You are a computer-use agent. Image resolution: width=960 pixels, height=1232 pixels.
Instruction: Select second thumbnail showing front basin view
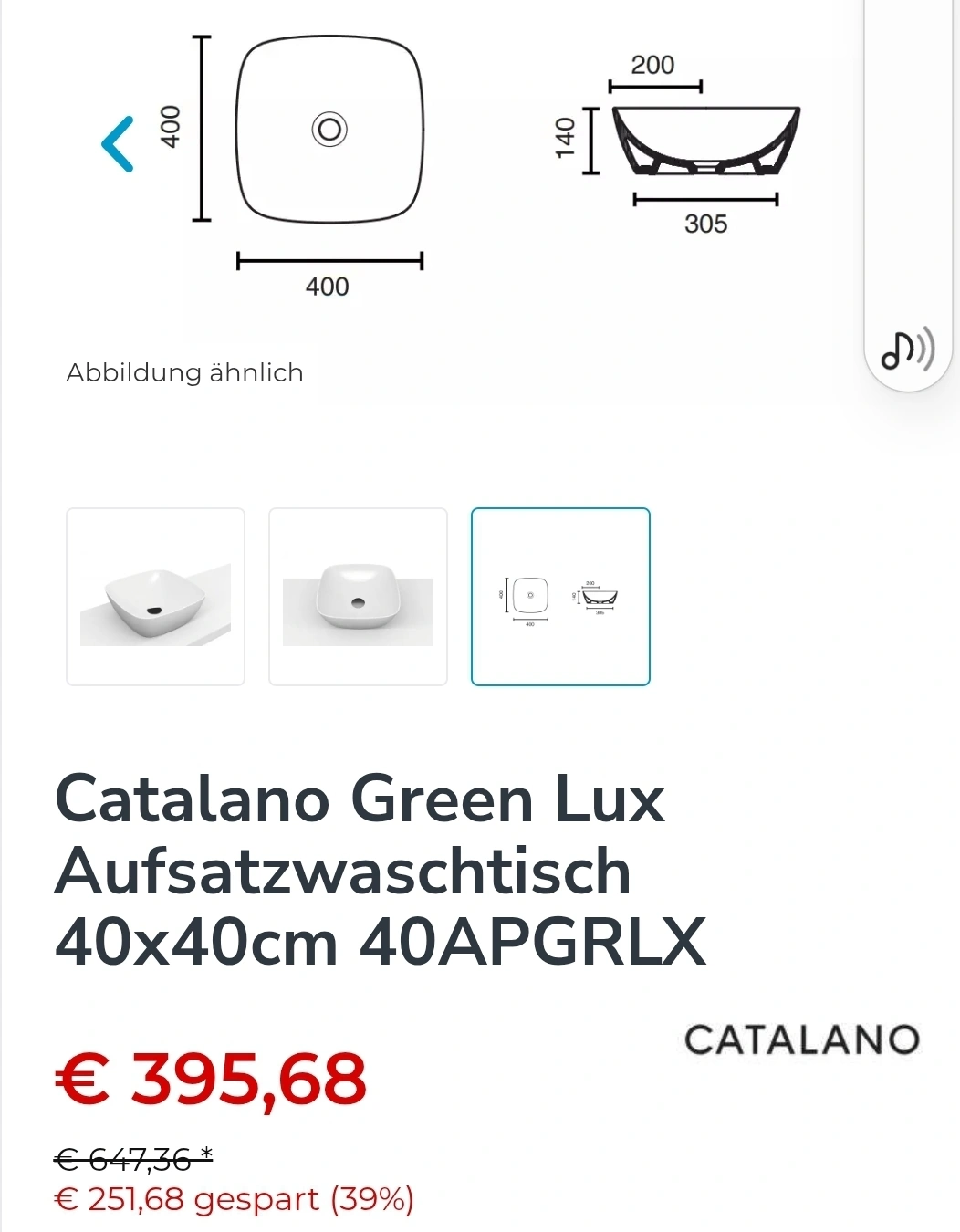[358, 597]
